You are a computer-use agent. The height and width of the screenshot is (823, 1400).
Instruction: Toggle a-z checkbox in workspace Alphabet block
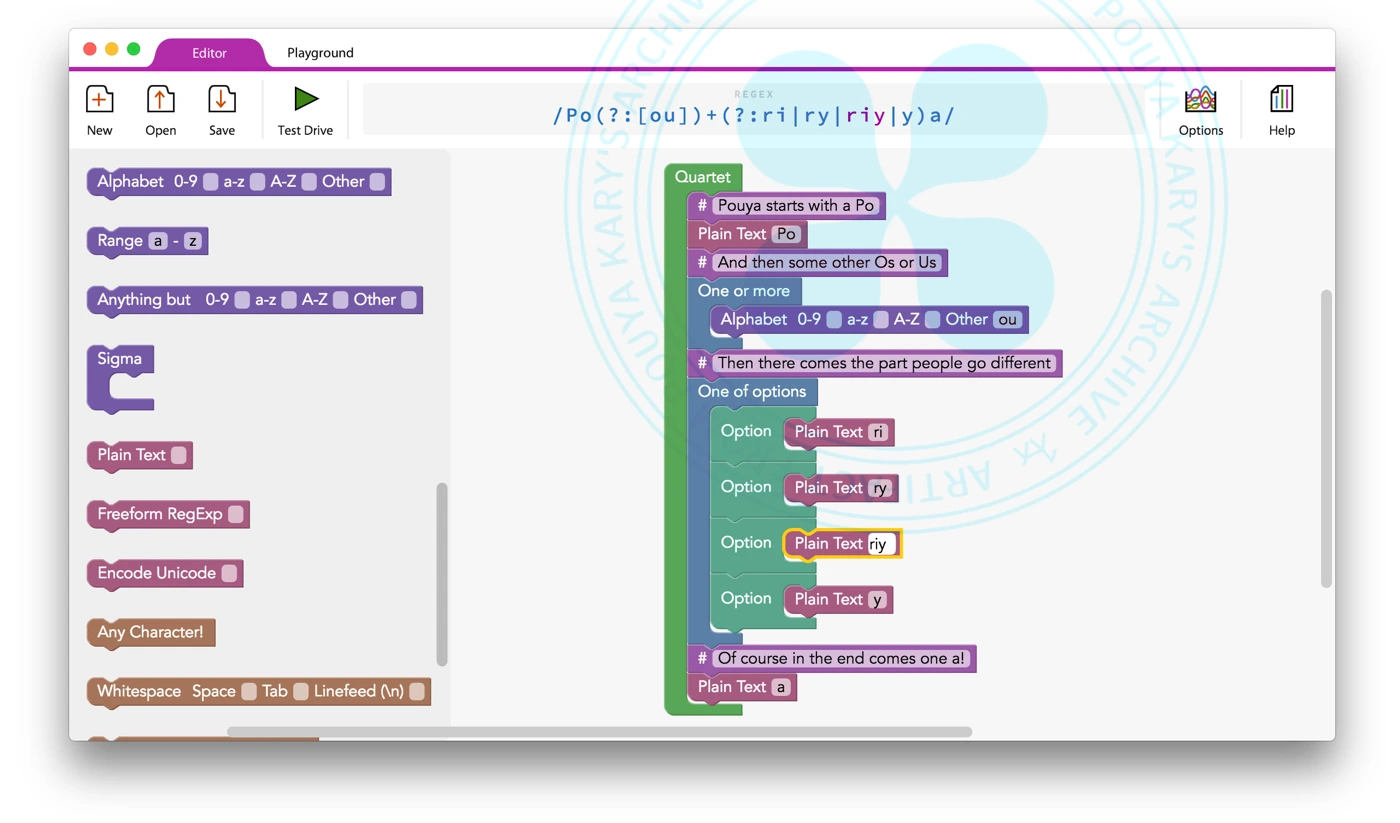coord(881,320)
